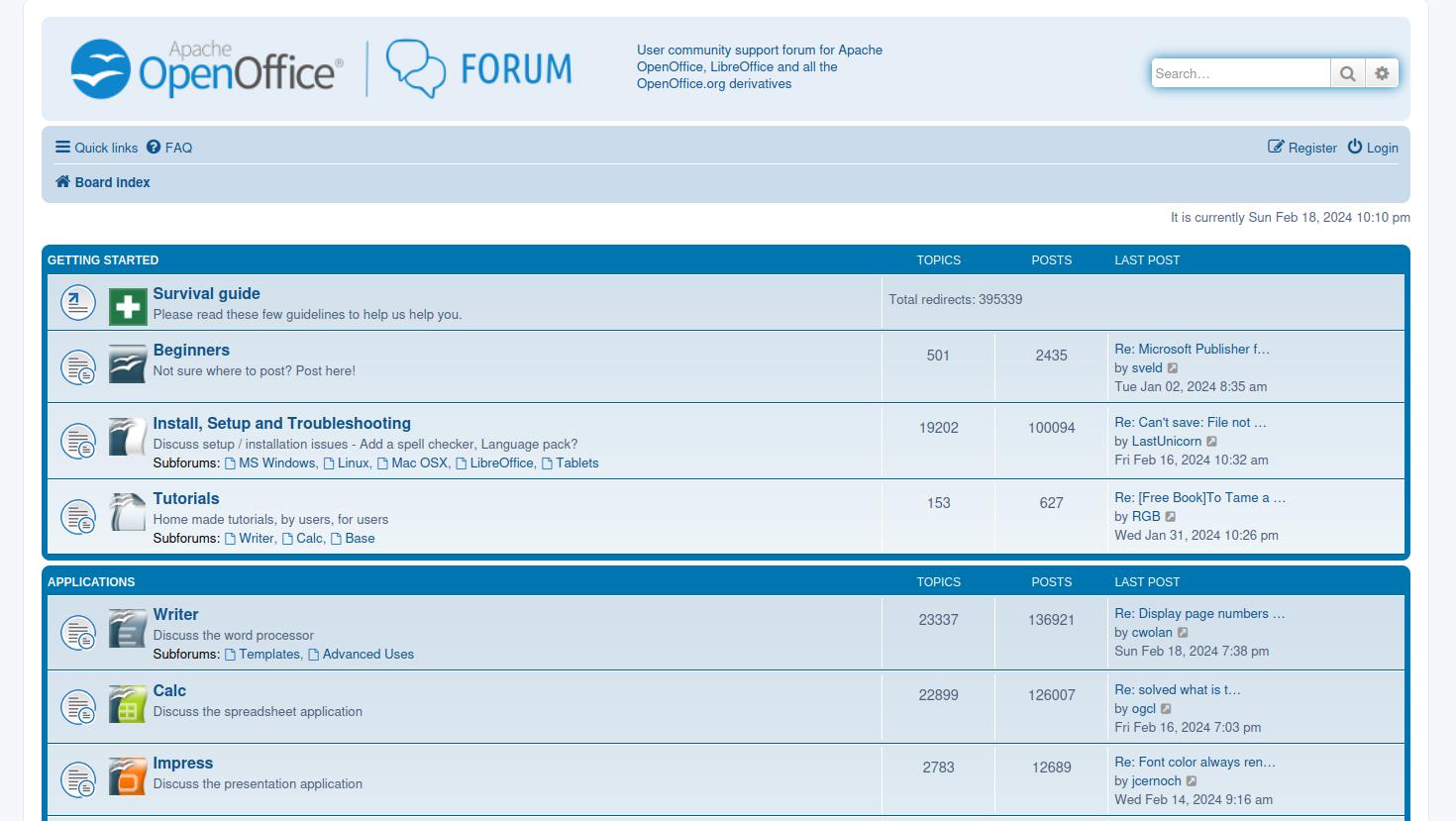This screenshot has width=1456, height=821.
Task: Click the Apache OpenOffice logo
Action: pyautogui.click(x=207, y=68)
